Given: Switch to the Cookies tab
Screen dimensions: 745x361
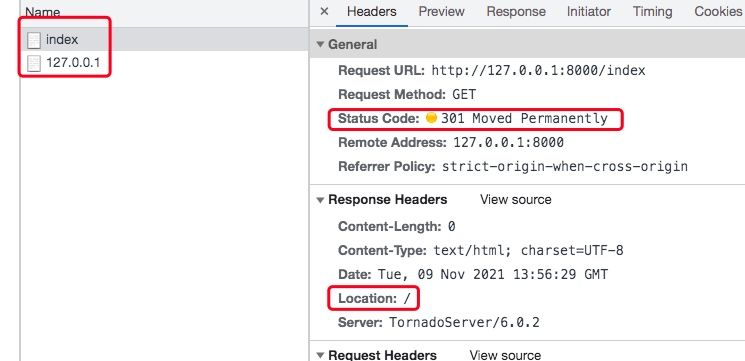Looking at the screenshot, I should tap(718, 11).
